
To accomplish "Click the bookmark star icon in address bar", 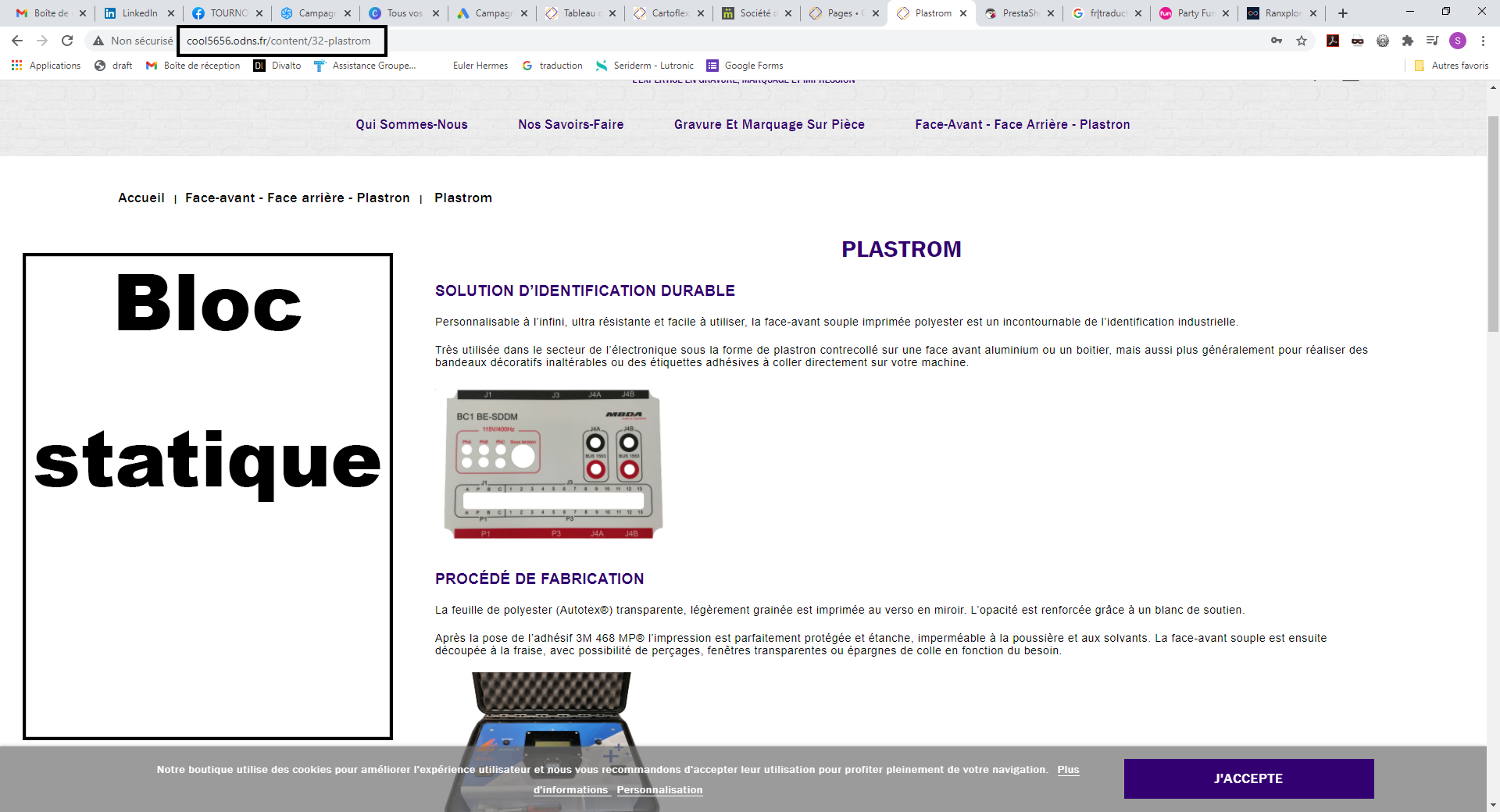I will click(1302, 41).
